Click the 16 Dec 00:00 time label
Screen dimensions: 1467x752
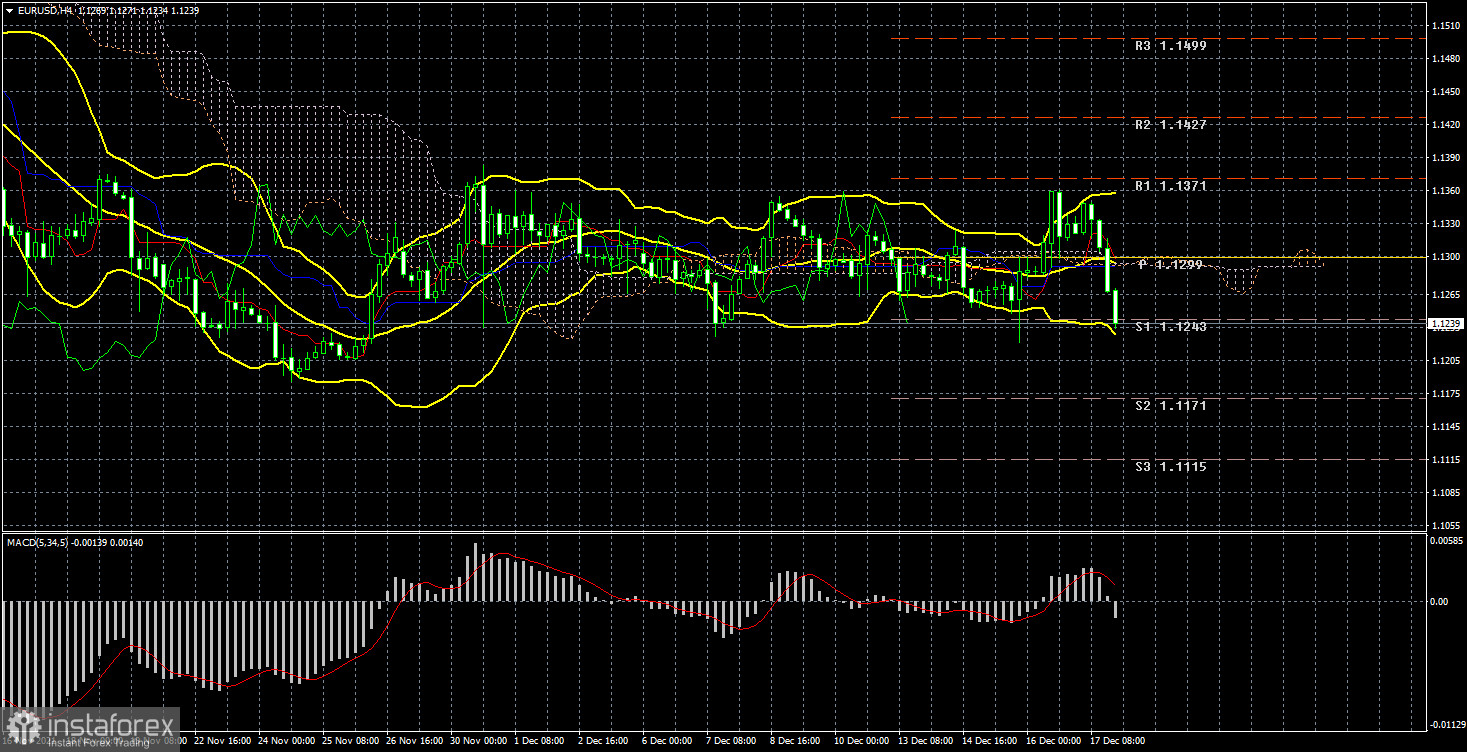(x=1054, y=742)
